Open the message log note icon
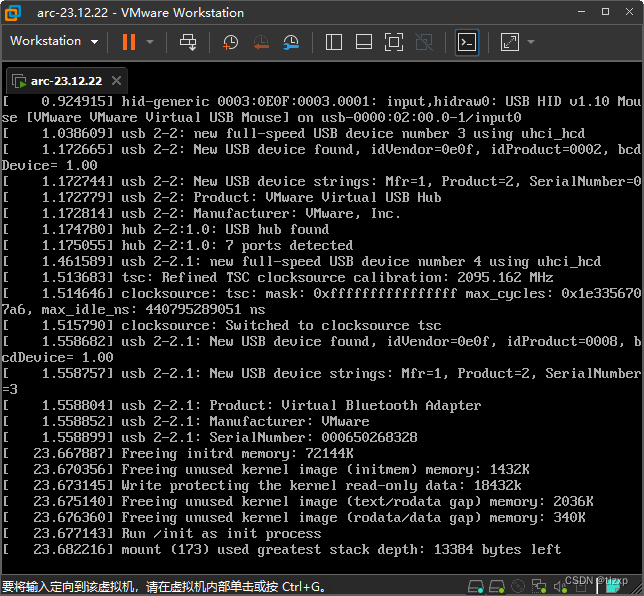 (612, 587)
